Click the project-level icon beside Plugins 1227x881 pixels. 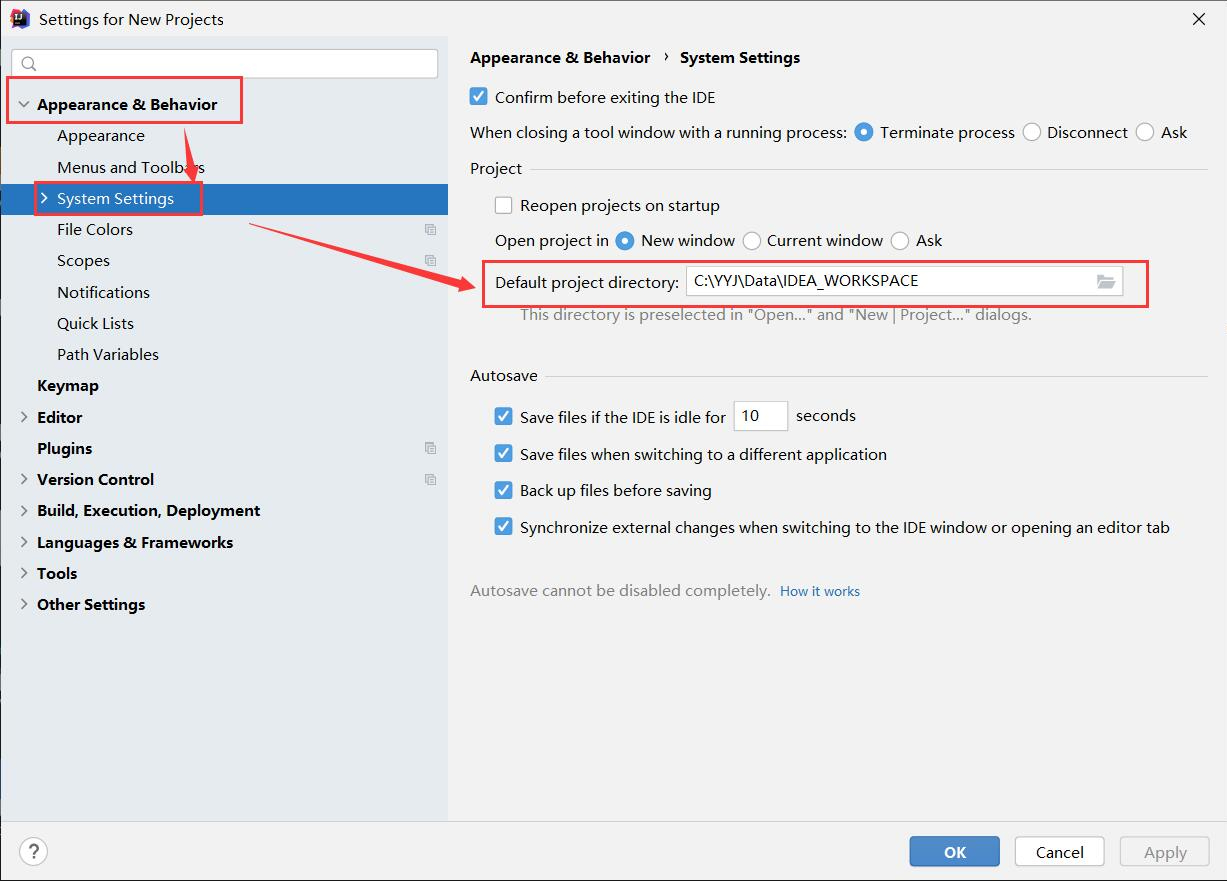(x=430, y=448)
